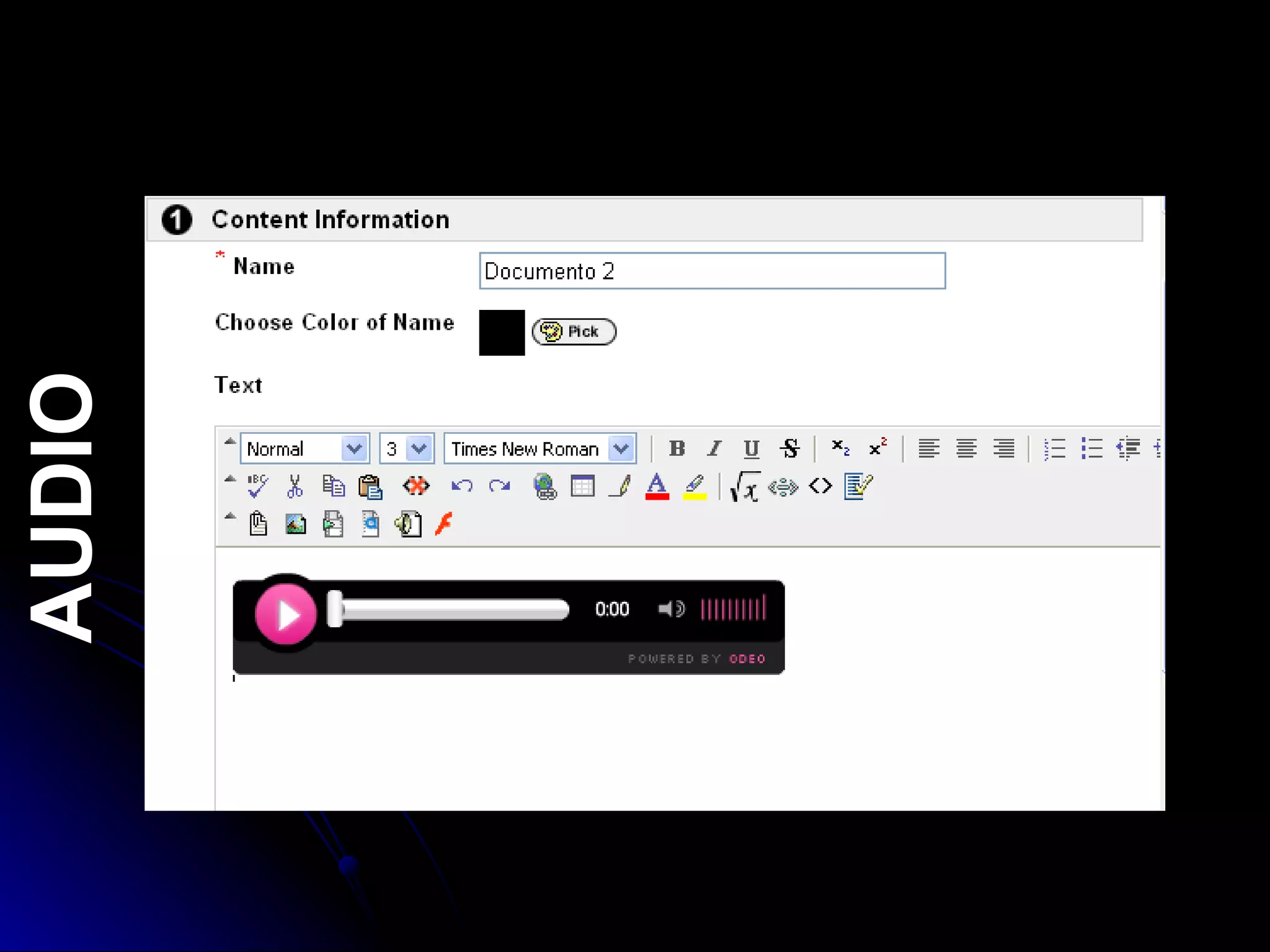1270x952 pixels.
Task: Click the black name color swatch
Action: (x=502, y=333)
